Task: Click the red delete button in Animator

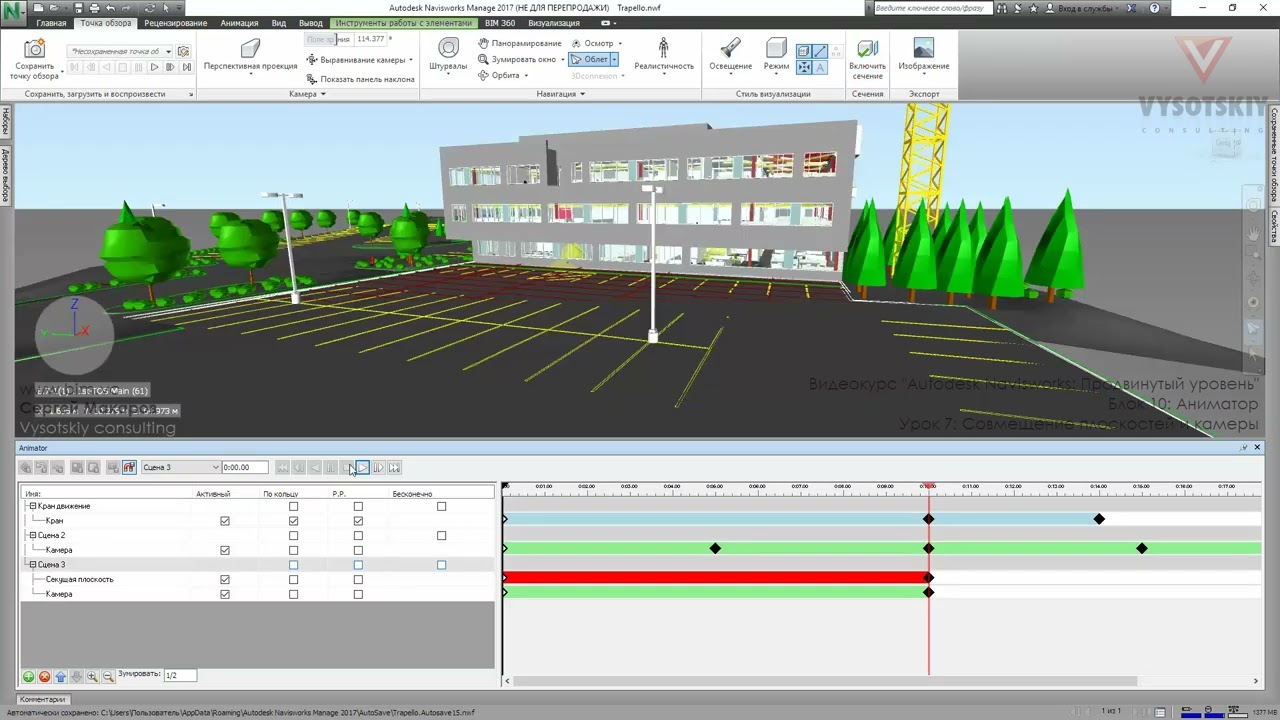Action: pyautogui.click(x=44, y=677)
